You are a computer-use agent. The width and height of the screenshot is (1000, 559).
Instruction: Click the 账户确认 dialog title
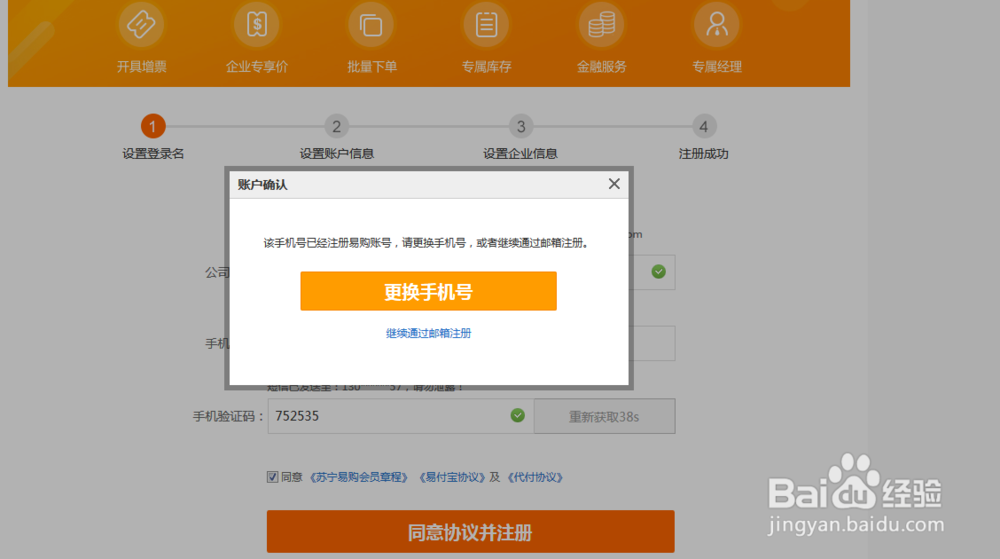tap(263, 185)
